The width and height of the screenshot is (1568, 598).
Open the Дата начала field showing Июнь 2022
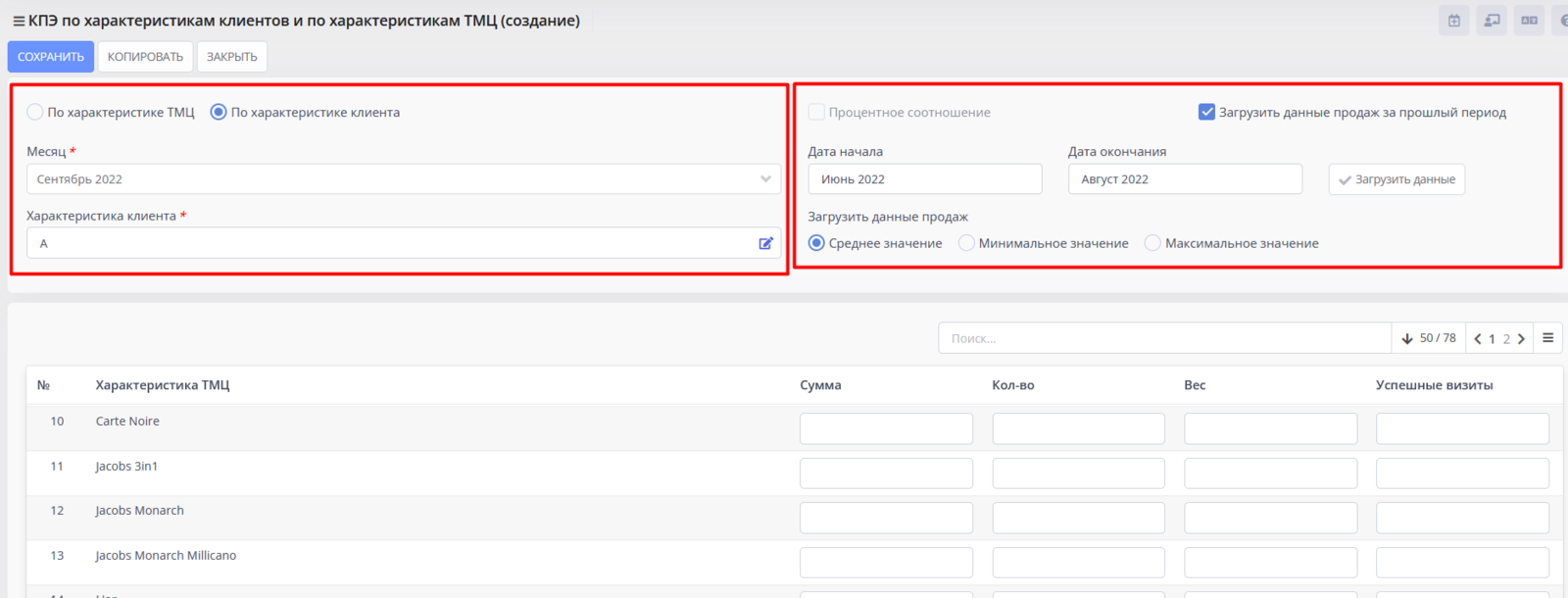coord(925,179)
